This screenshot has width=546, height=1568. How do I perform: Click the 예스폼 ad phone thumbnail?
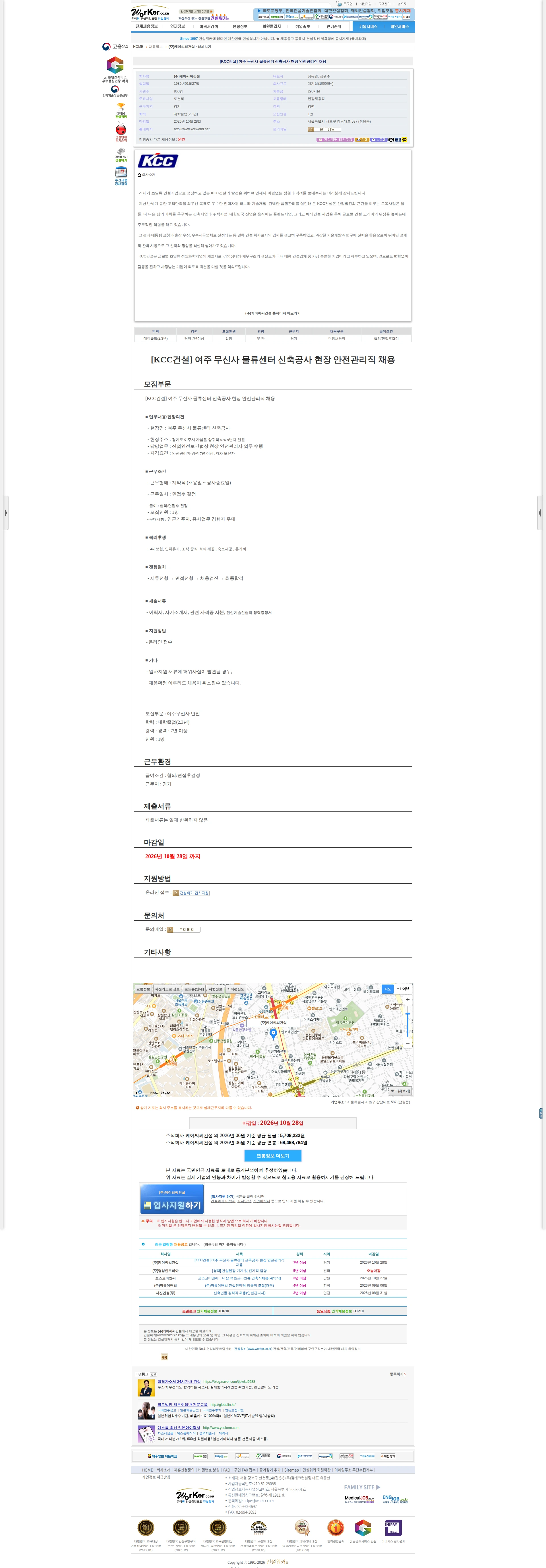pyautogui.click(x=146, y=1433)
